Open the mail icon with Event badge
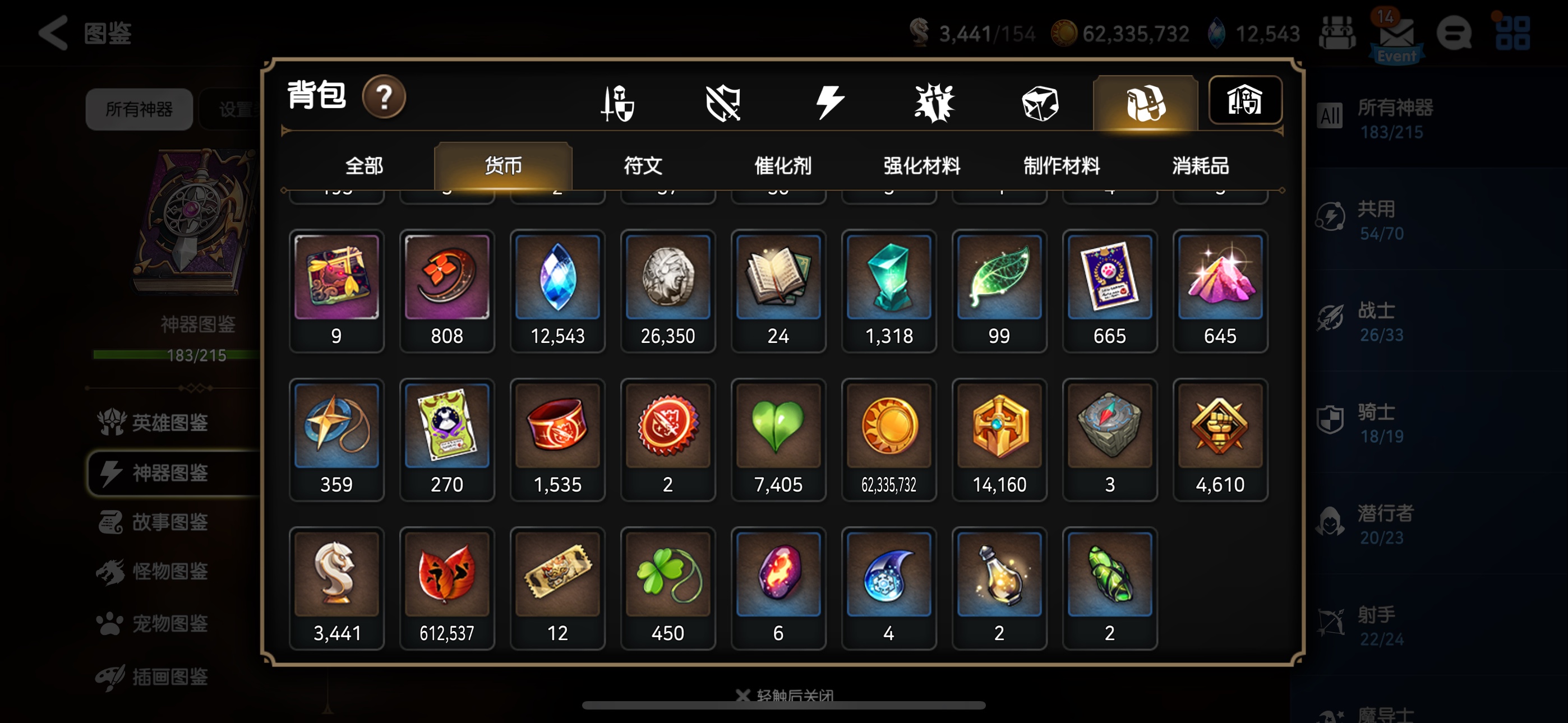Viewport: 1568px width, 723px height. [x=1396, y=36]
